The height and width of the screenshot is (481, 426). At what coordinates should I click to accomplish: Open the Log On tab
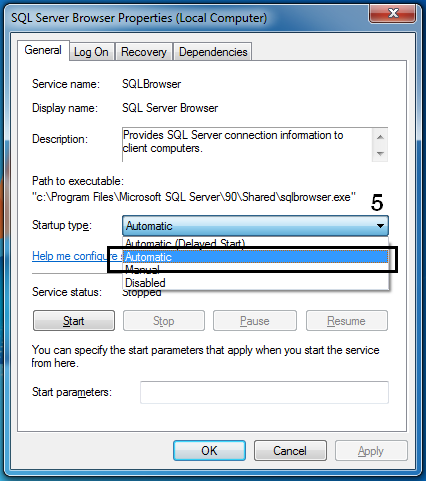pyautogui.click(x=91, y=52)
